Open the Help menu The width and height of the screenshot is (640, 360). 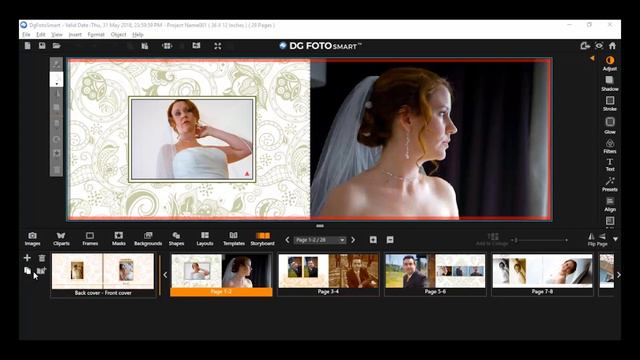pyautogui.click(x=138, y=35)
